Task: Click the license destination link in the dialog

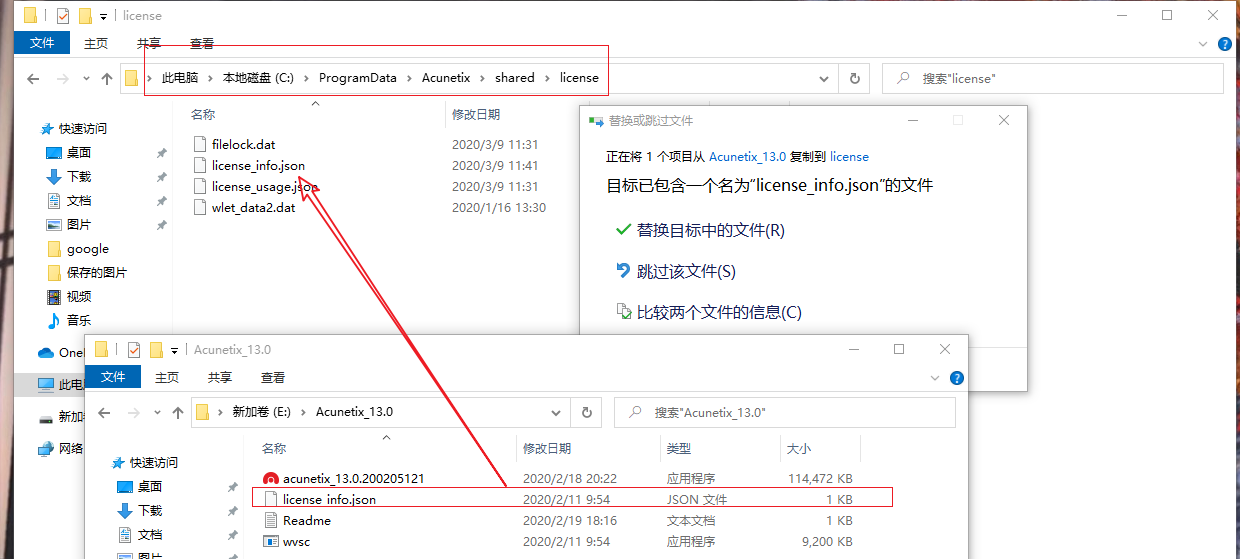Action: point(849,157)
